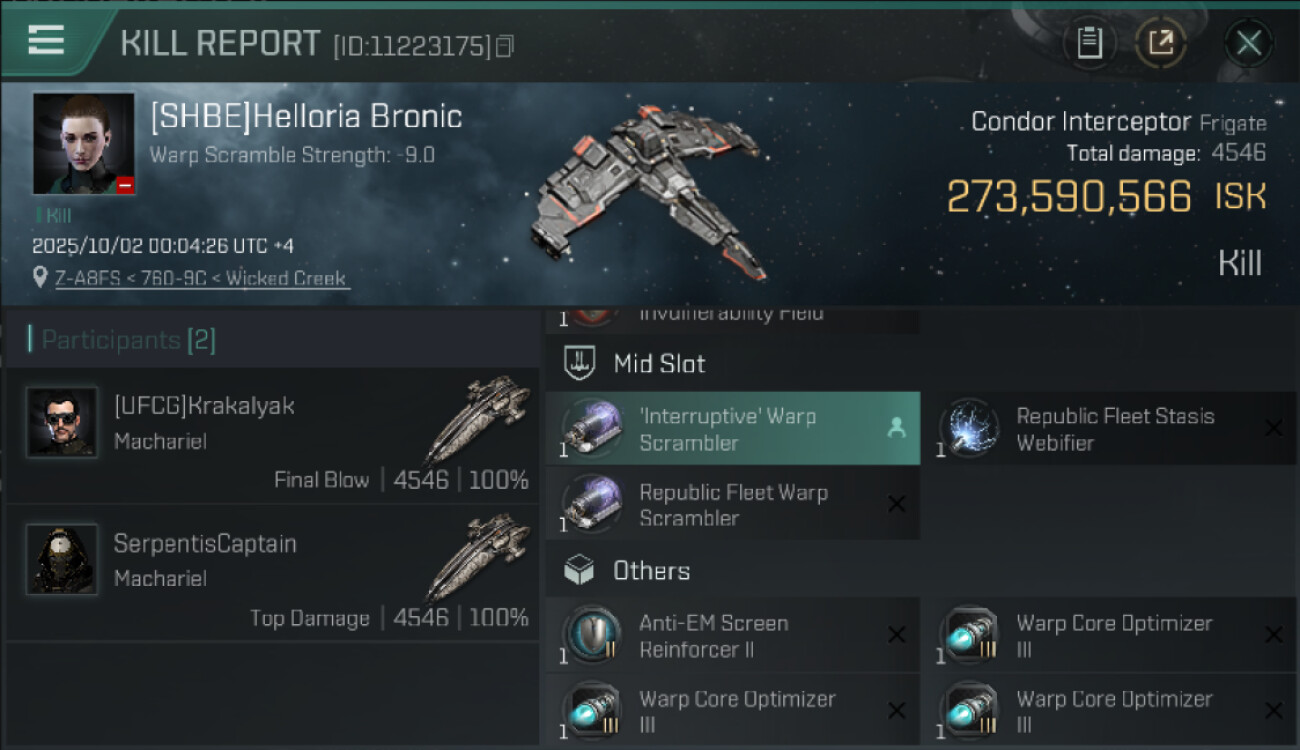Close the kill report window
The height and width of the screenshot is (750, 1300).
click(1248, 43)
